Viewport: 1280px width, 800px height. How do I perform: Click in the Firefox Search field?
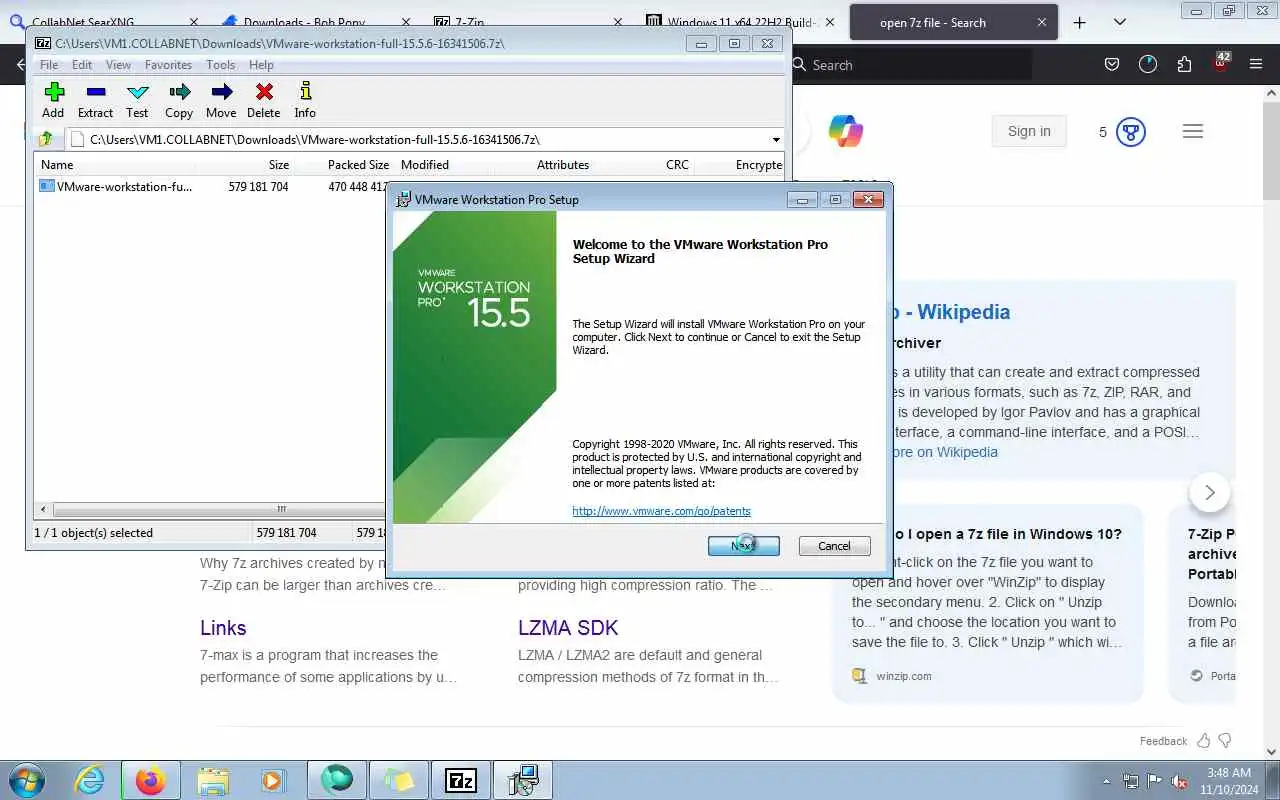click(910, 65)
